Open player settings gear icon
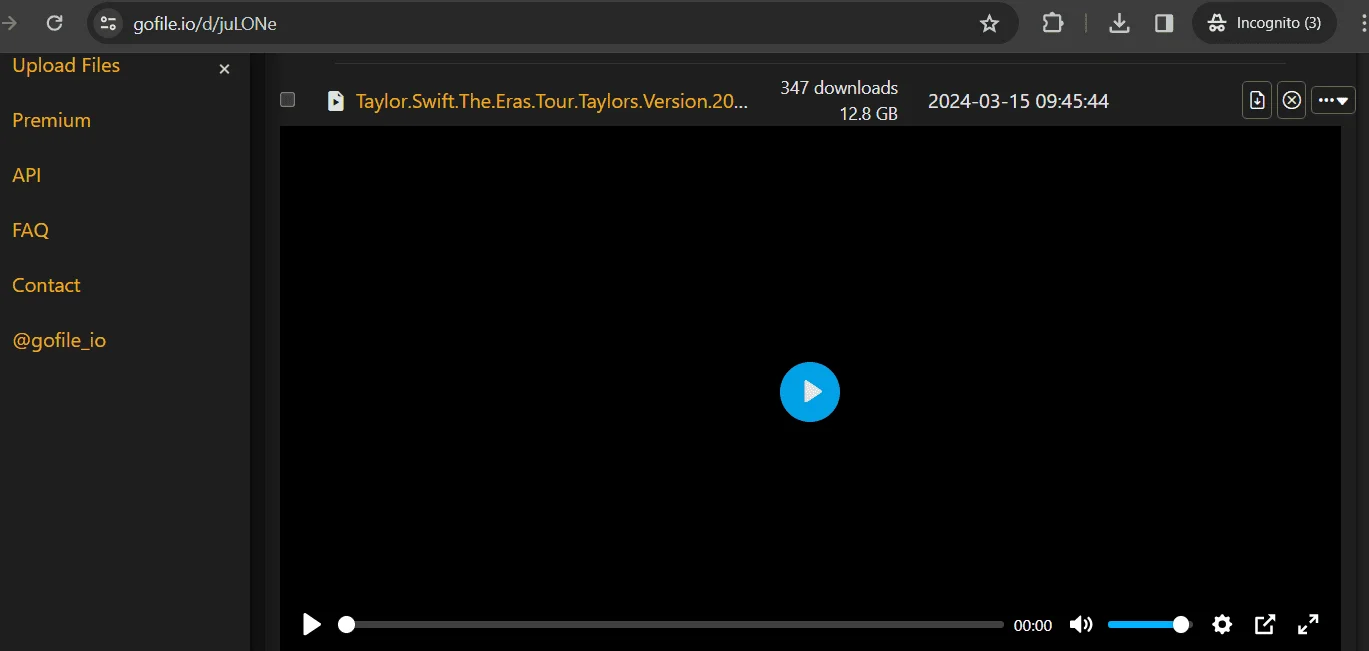The height and width of the screenshot is (651, 1369). click(1222, 625)
